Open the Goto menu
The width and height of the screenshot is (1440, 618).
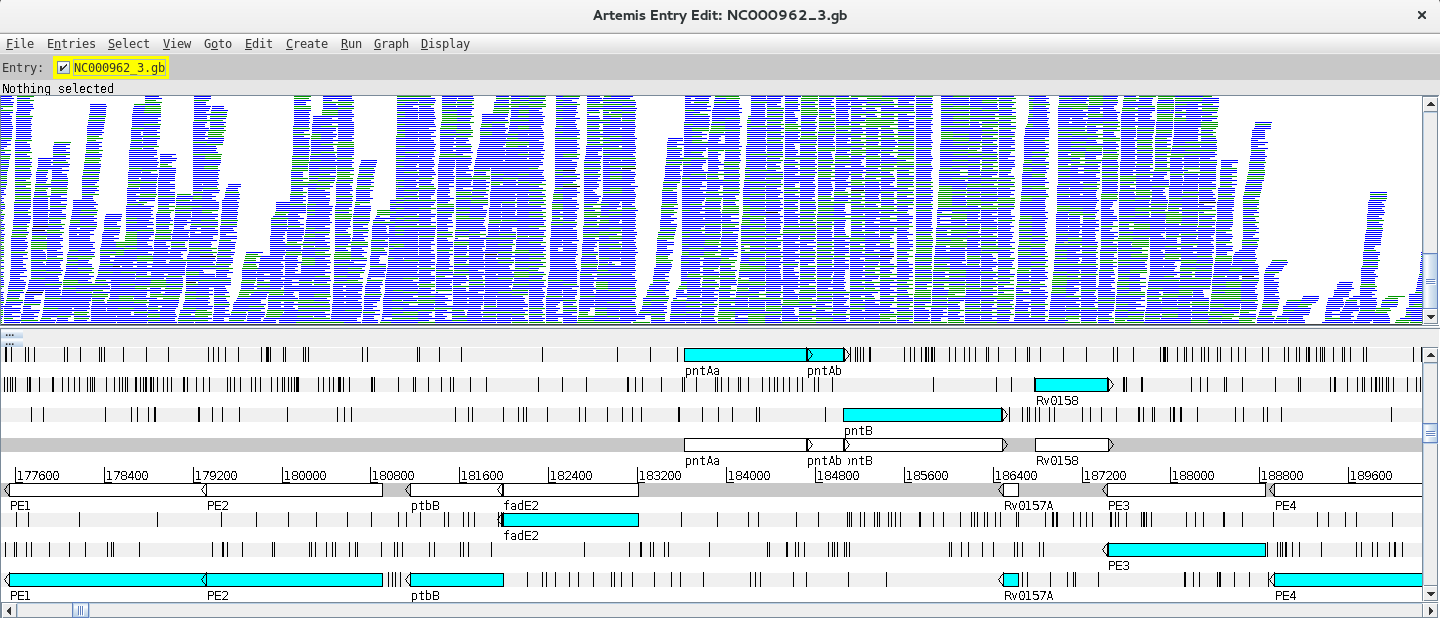[218, 44]
